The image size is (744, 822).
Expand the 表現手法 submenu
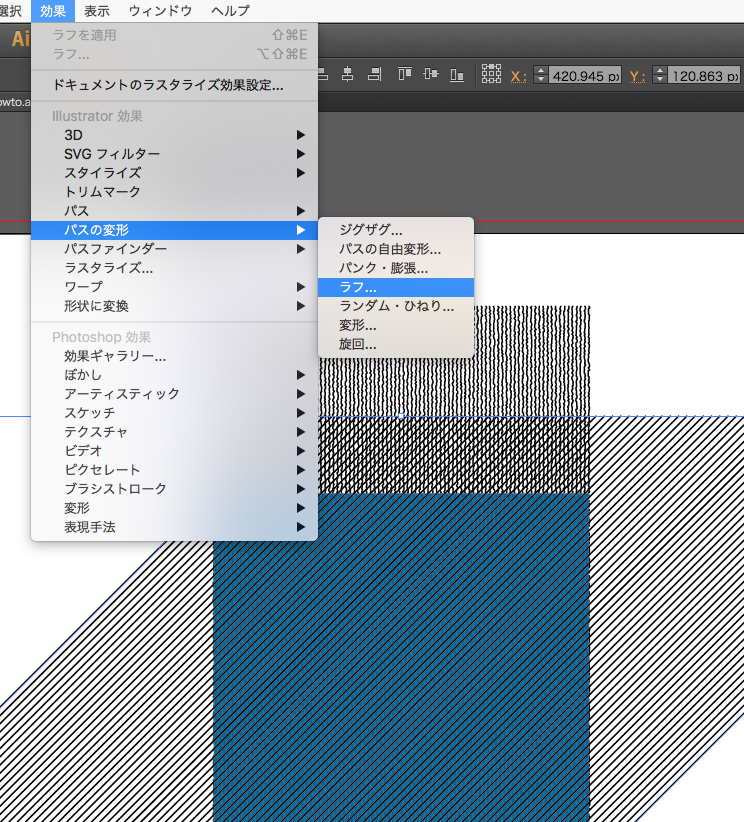point(175,527)
